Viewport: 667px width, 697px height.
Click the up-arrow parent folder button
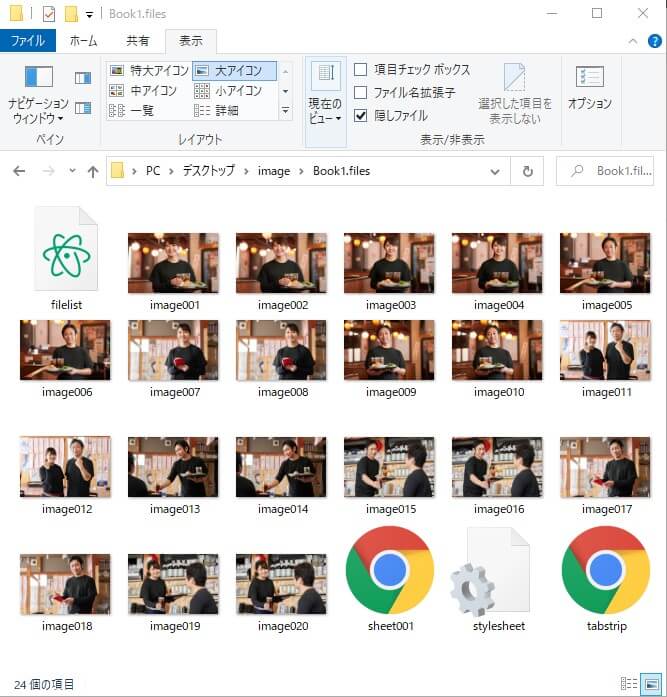point(93,171)
